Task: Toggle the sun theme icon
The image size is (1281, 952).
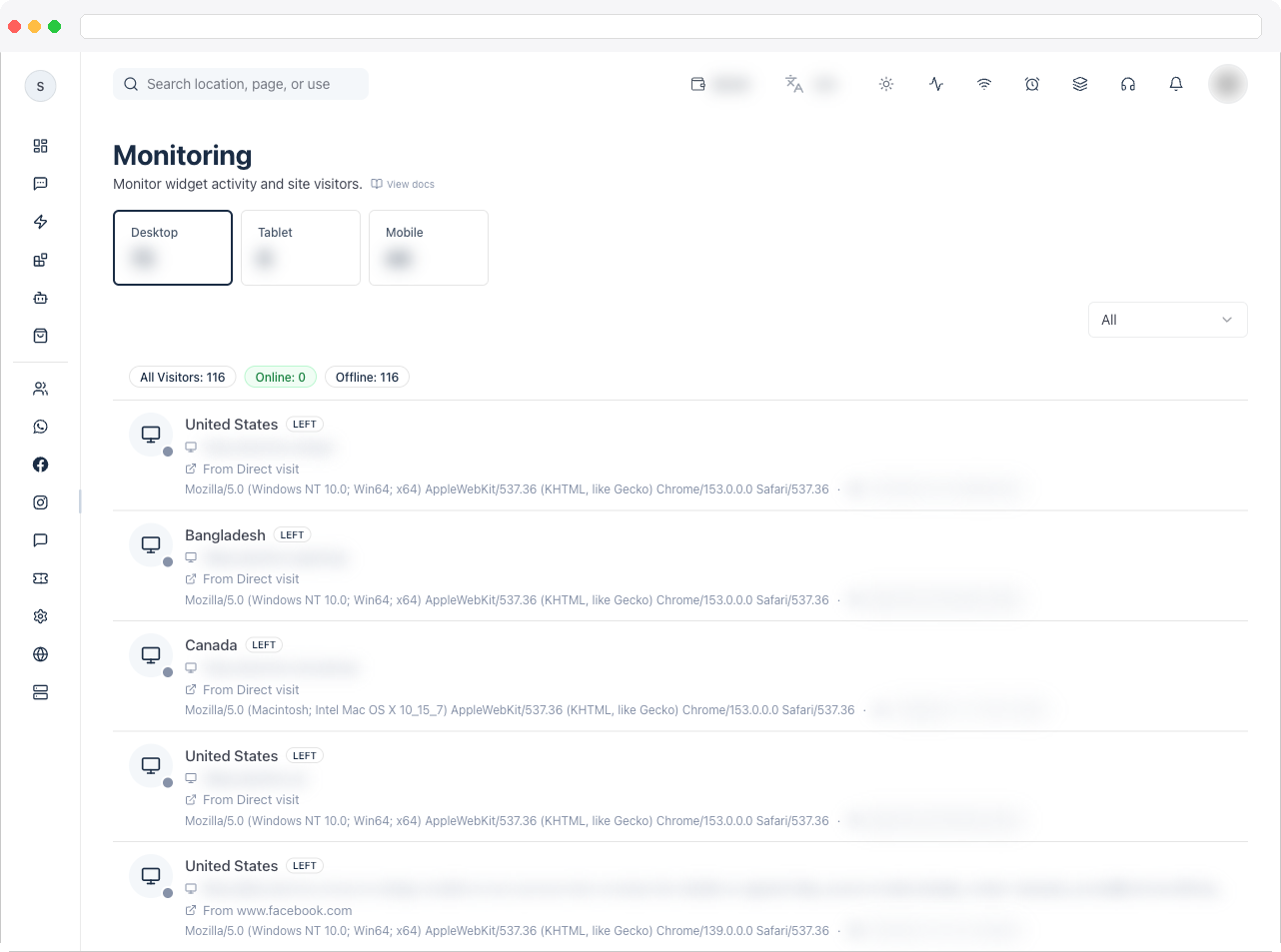Action: tap(886, 84)
